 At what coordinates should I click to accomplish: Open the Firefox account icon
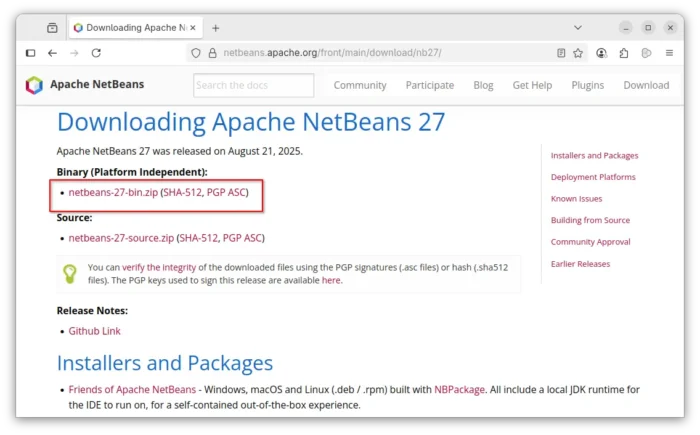(x=601, y=53)
